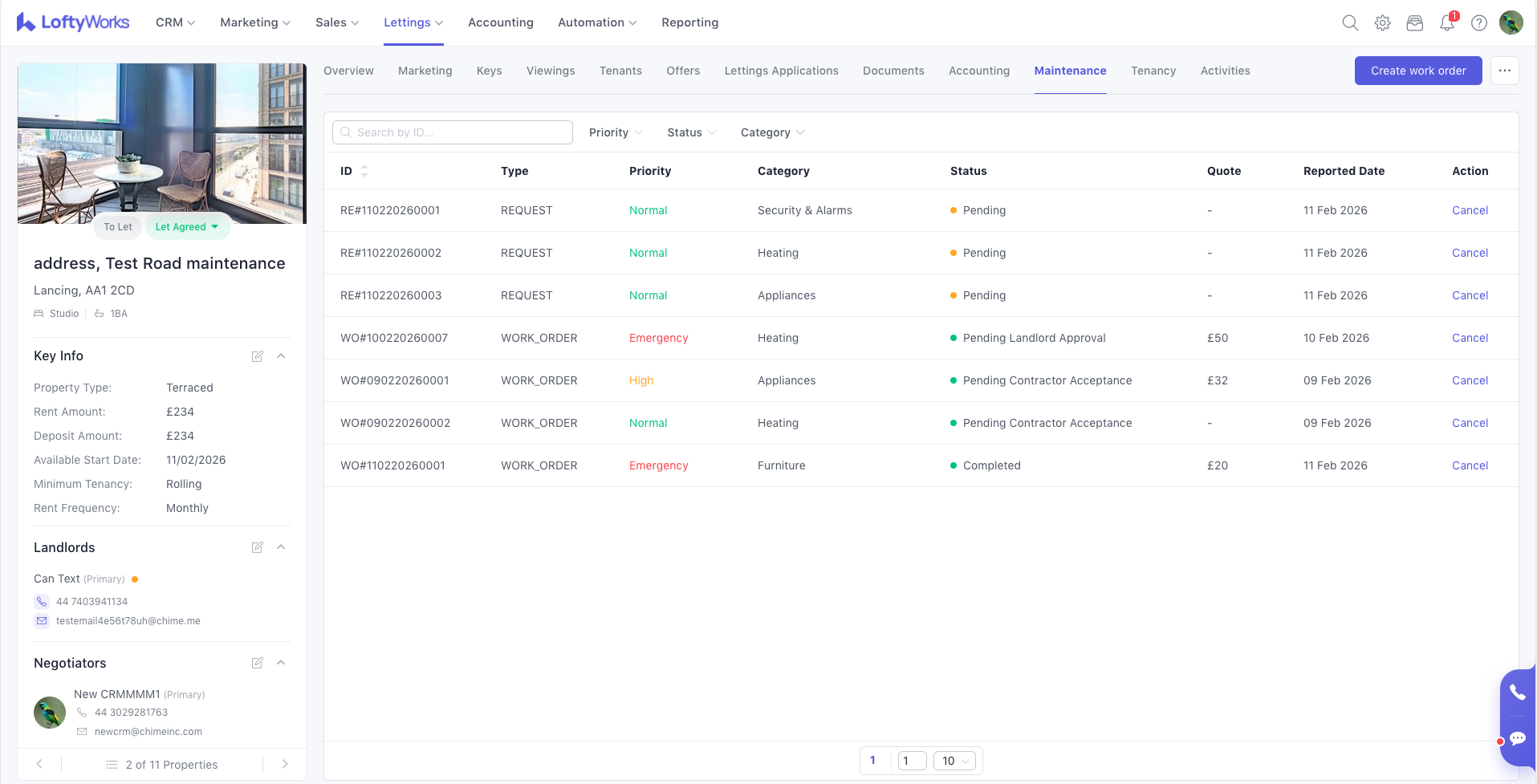Edit the Key Info section
Screen dimensions: 1537x784
tap(257, 356)
